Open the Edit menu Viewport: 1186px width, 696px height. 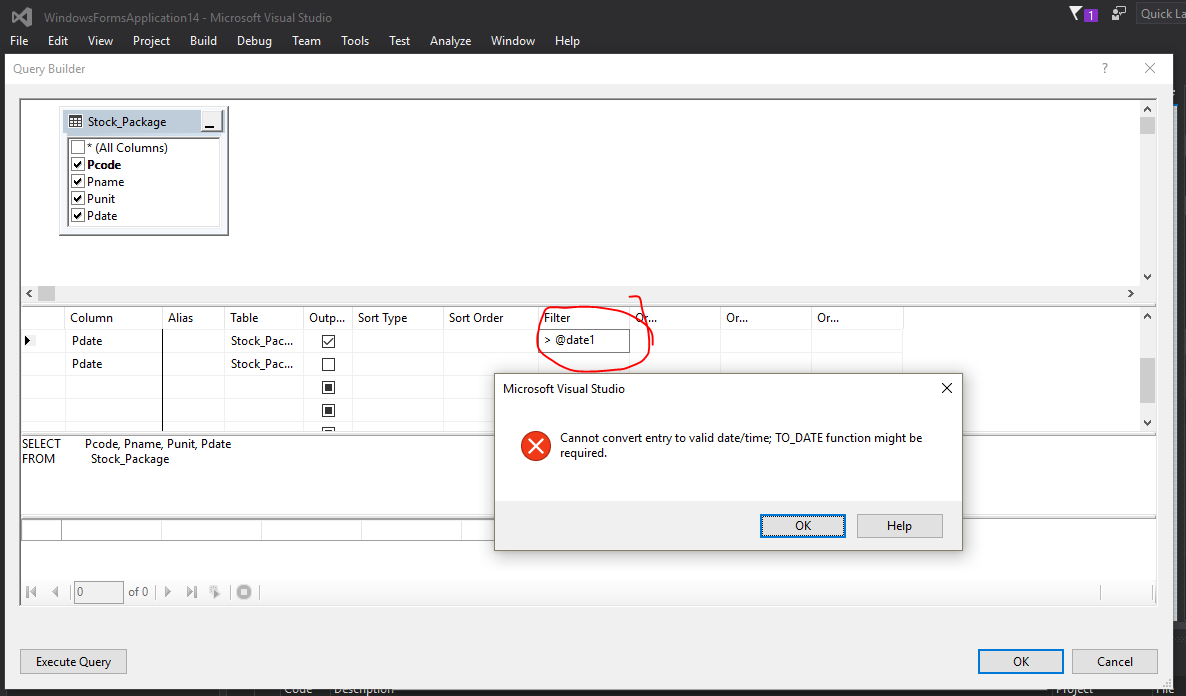coord(57,41)
